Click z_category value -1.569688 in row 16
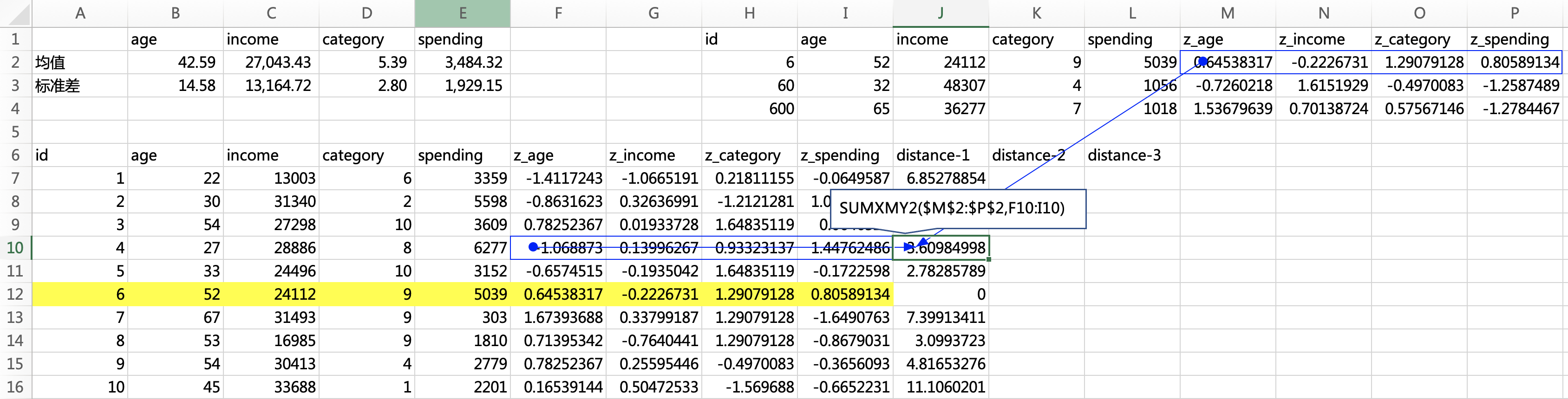This screenshot has height=399, width=1568. (x=749, y=387)
